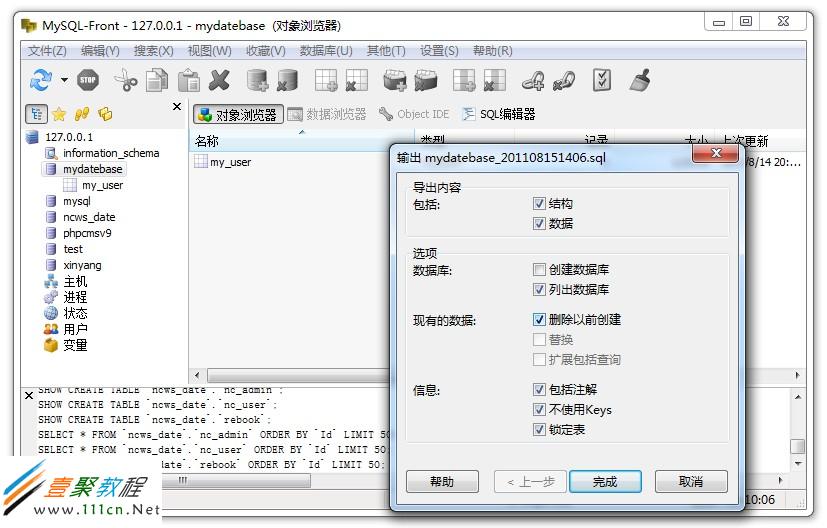Click the Delete record toolbar icon

[426, 80]
